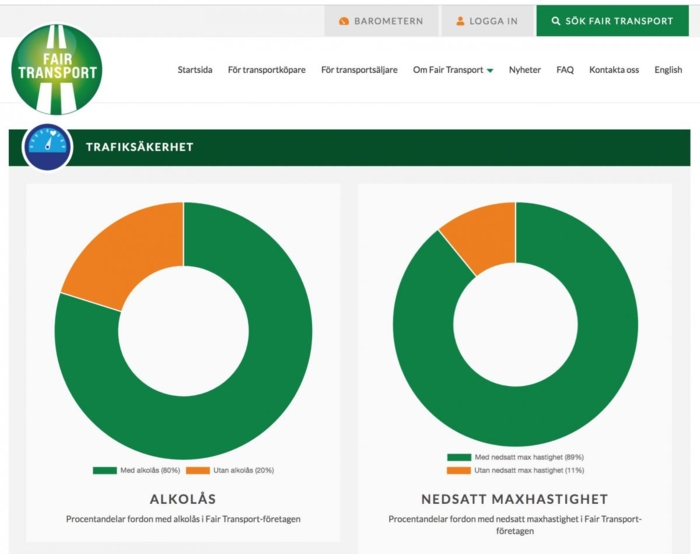This screenshot has width=700, height=554.
Task: Click the ALKOLÅS chart title
Action: tap(183, 499)
